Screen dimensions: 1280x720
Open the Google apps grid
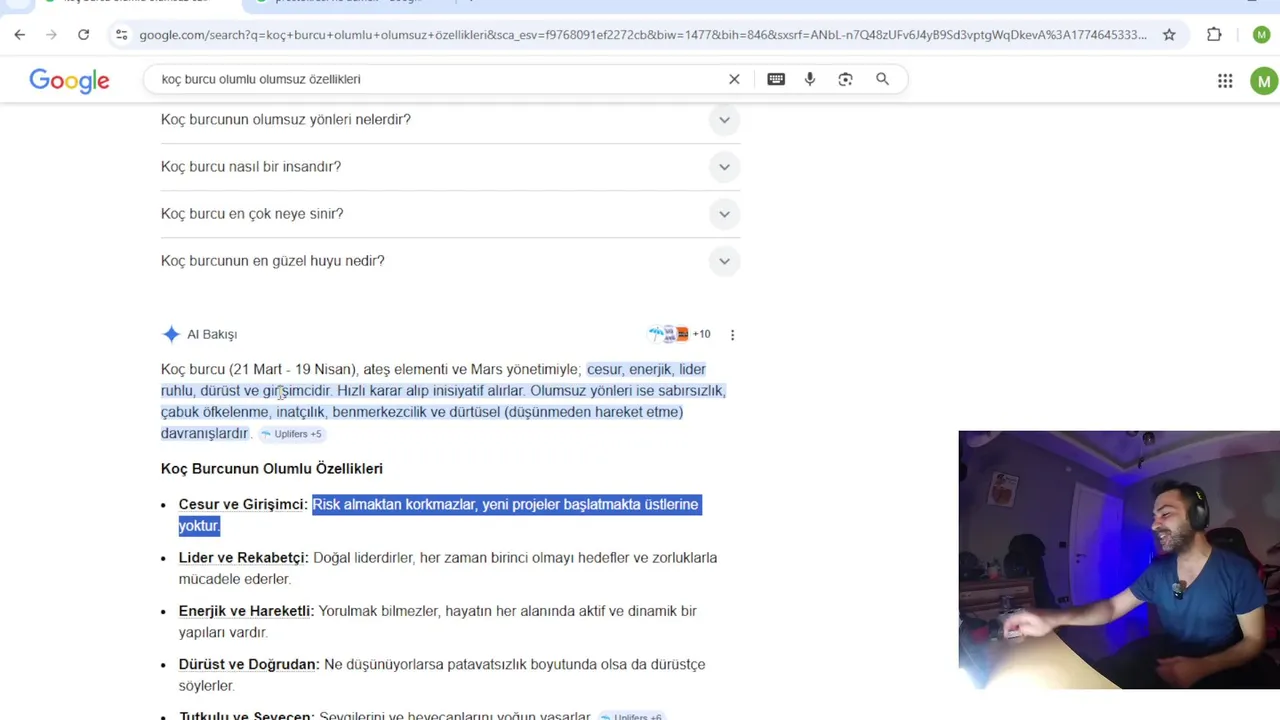pos(1225,81)
